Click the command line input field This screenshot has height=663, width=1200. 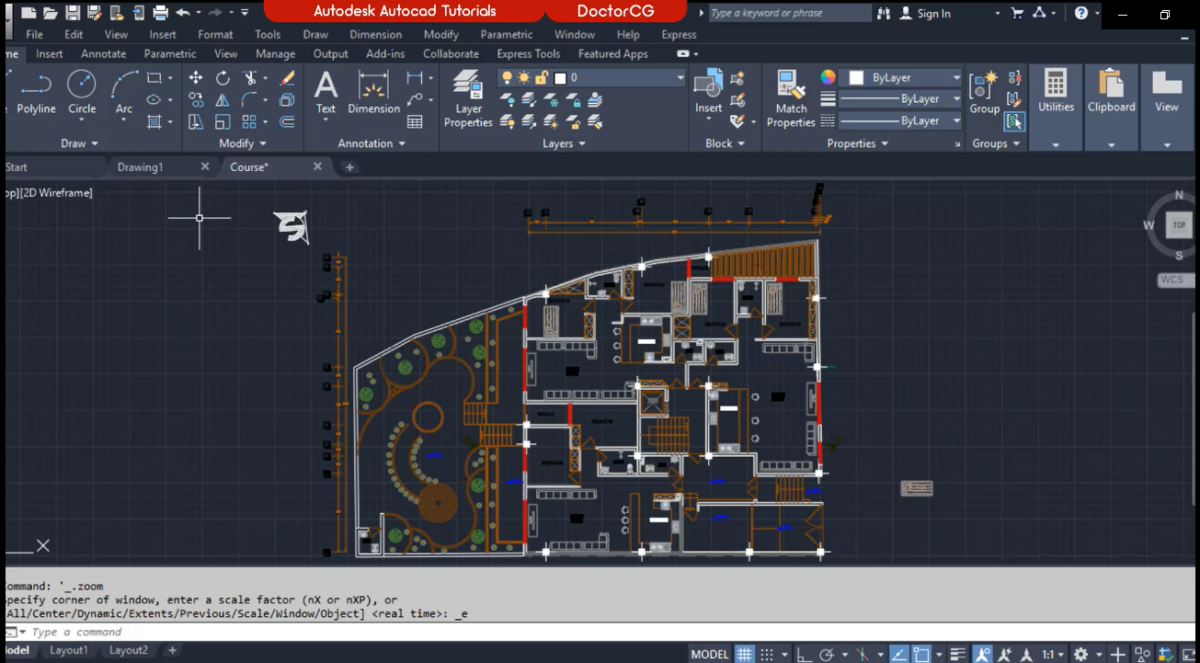600,632
